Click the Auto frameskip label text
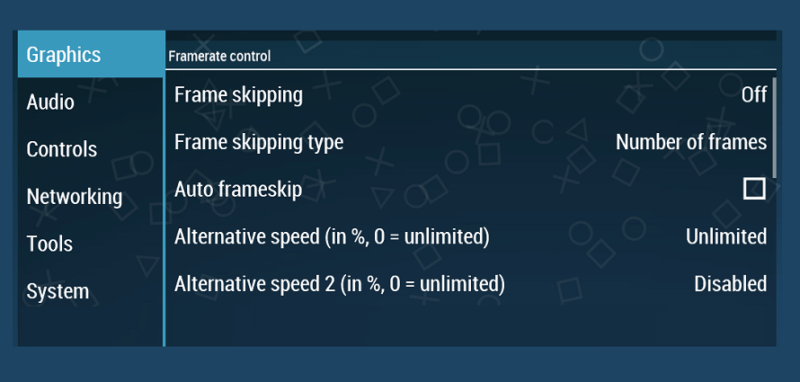This screenshot has height=382, width=800. 238,189
